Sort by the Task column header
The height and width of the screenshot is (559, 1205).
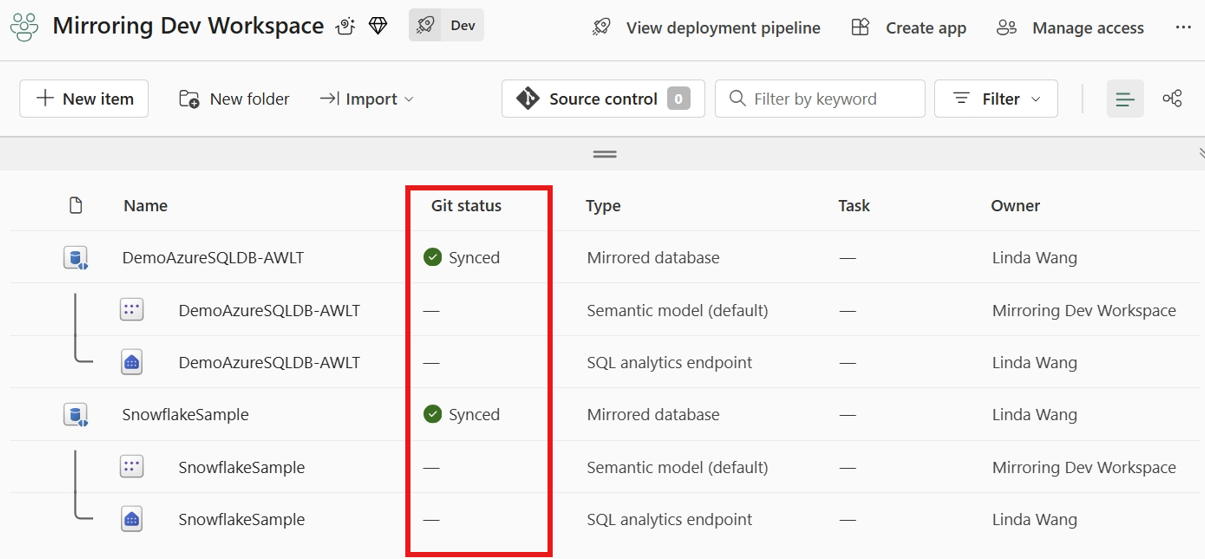854,205
